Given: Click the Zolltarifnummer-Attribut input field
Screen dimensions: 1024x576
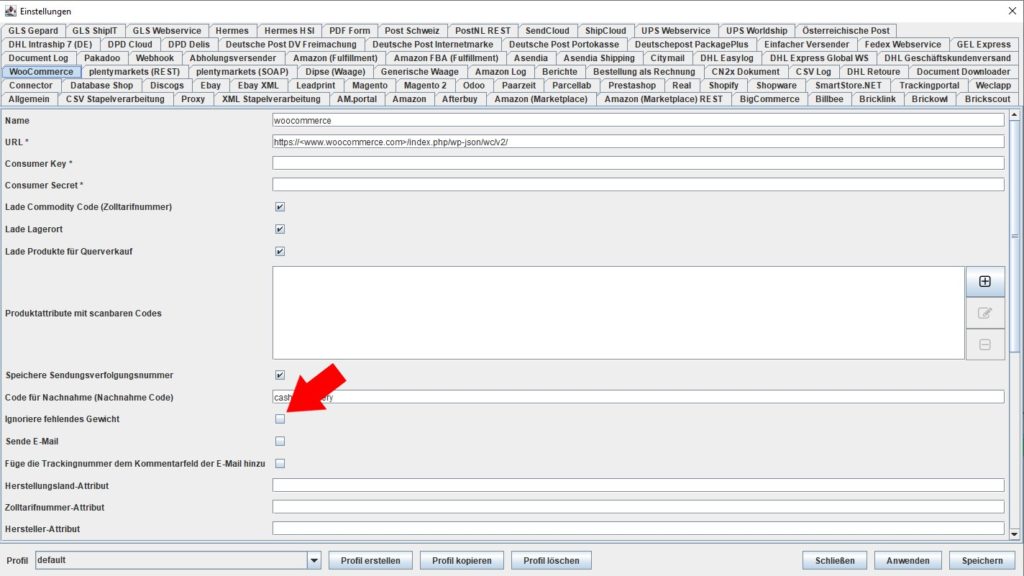Looking at the screenshot, I should click(x=638, y=507).
